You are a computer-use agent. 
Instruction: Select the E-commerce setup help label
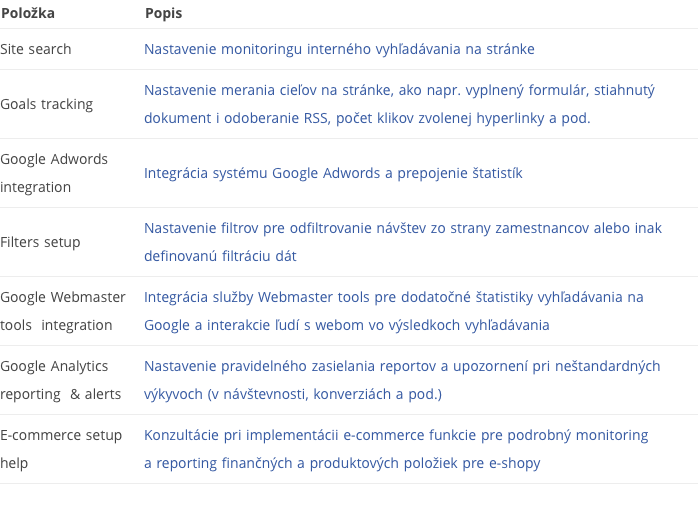(x=61, y=449)
